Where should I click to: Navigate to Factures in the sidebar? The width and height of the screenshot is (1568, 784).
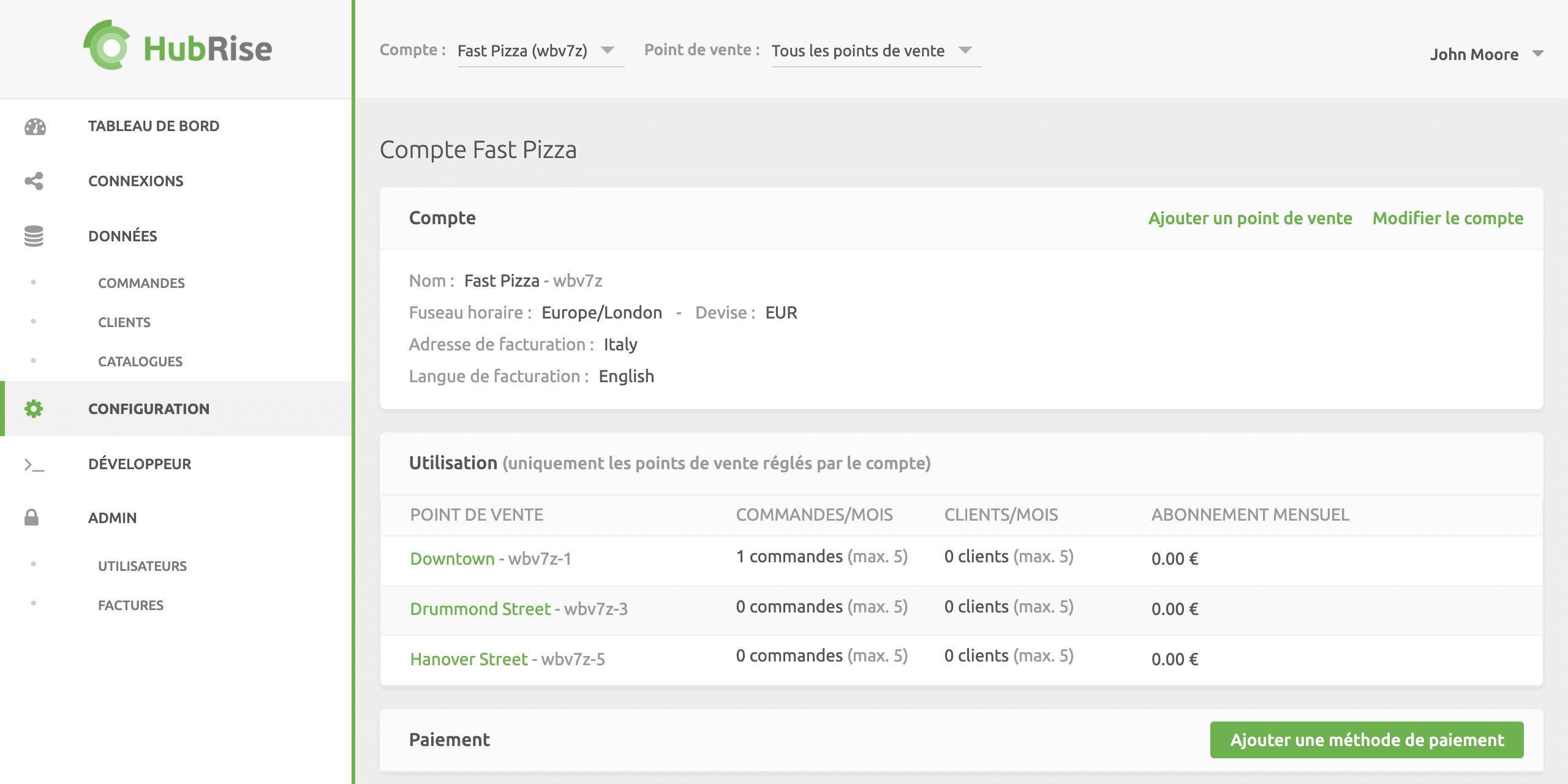(130, 605)
